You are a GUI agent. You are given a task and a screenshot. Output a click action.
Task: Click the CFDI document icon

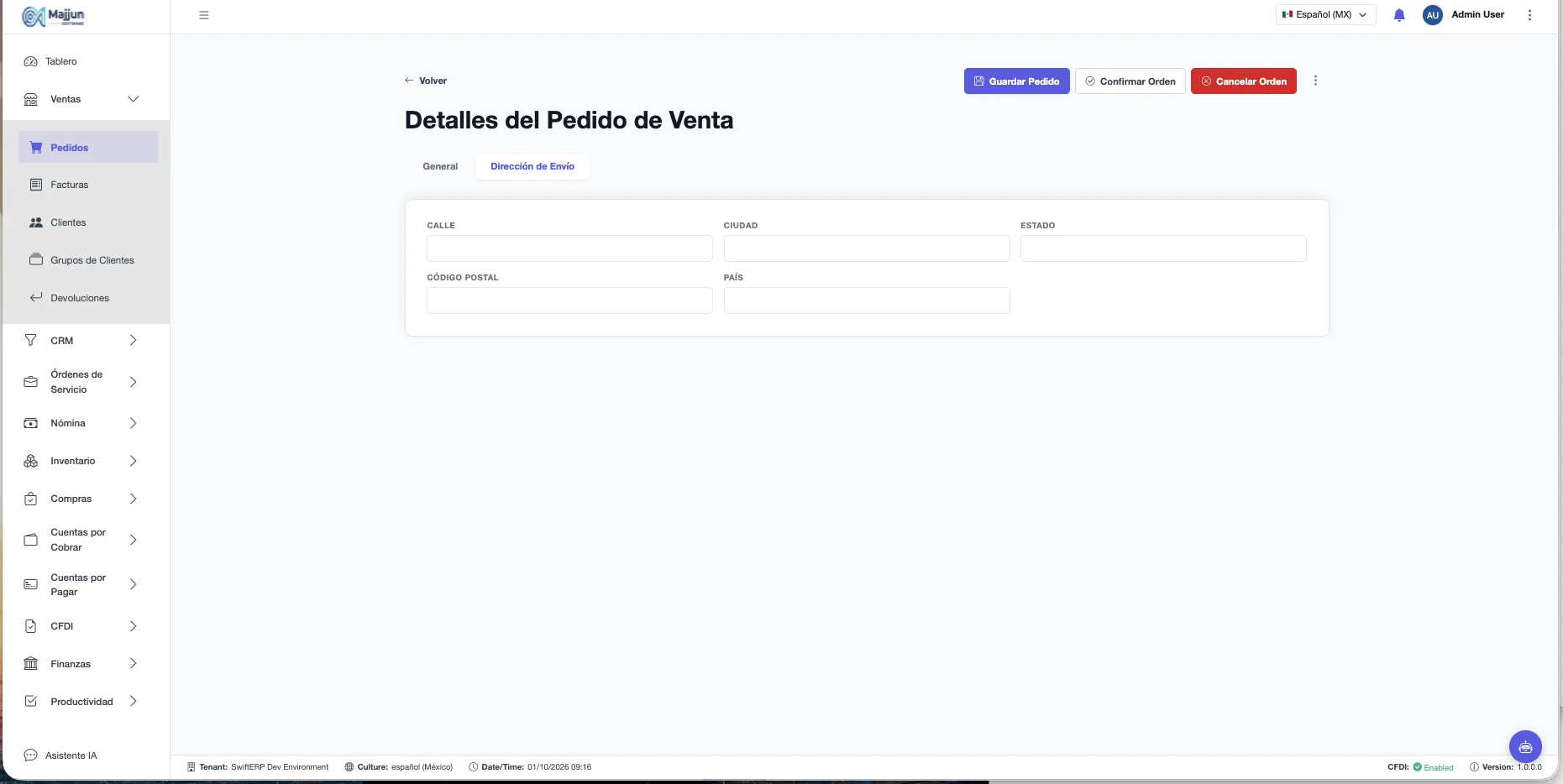click(x=31, y=626)
